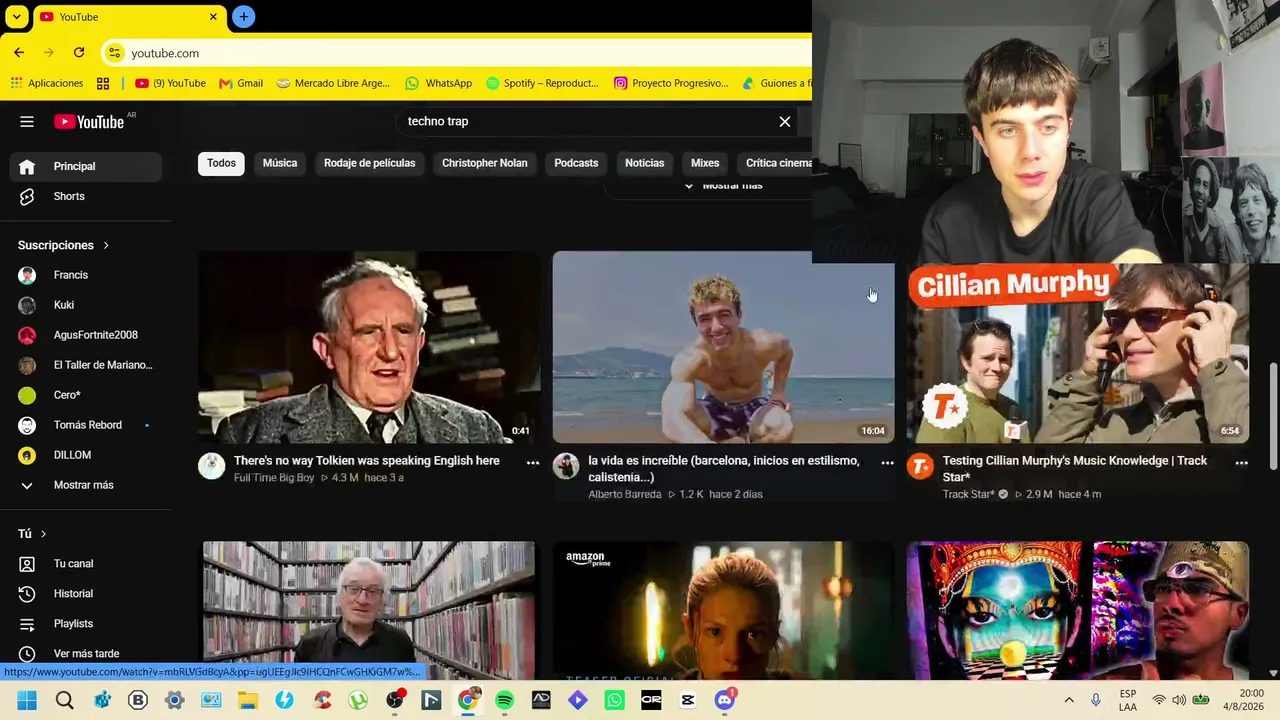Open the tab groups grid icon in bookmarks bar

point(103,83)
